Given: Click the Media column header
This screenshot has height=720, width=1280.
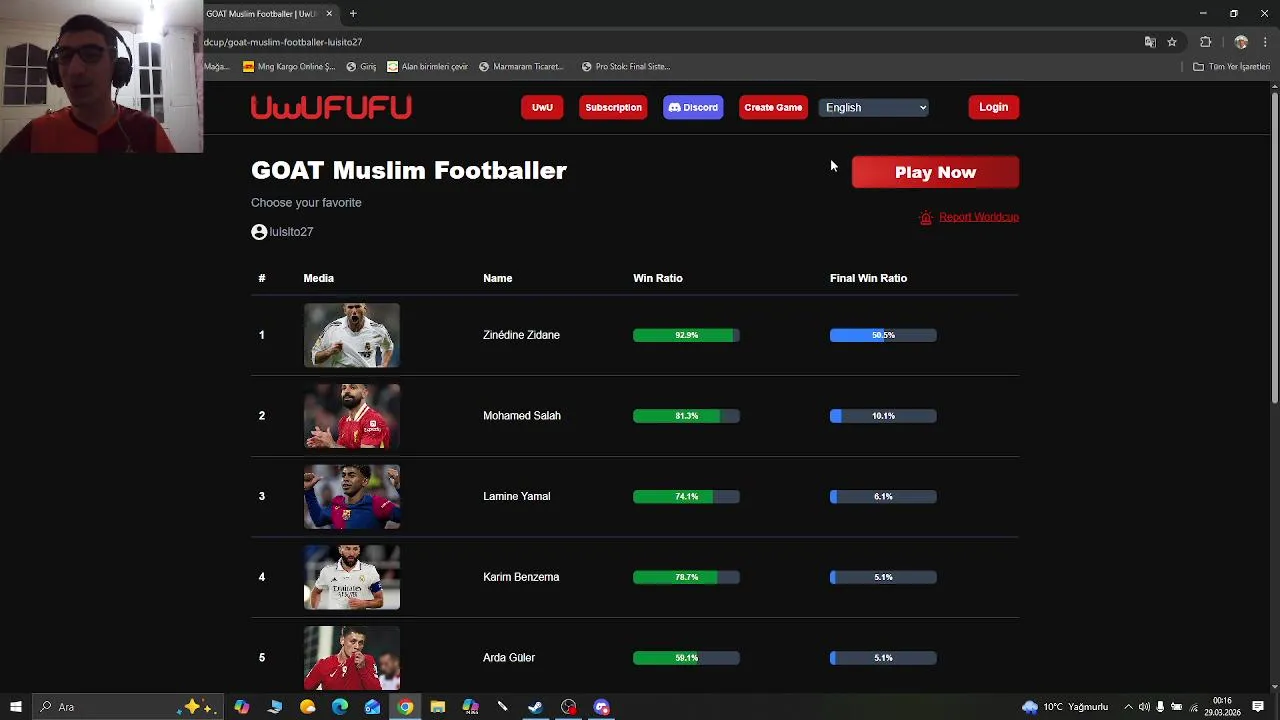Looking at the screenshot, I should 319,278.
